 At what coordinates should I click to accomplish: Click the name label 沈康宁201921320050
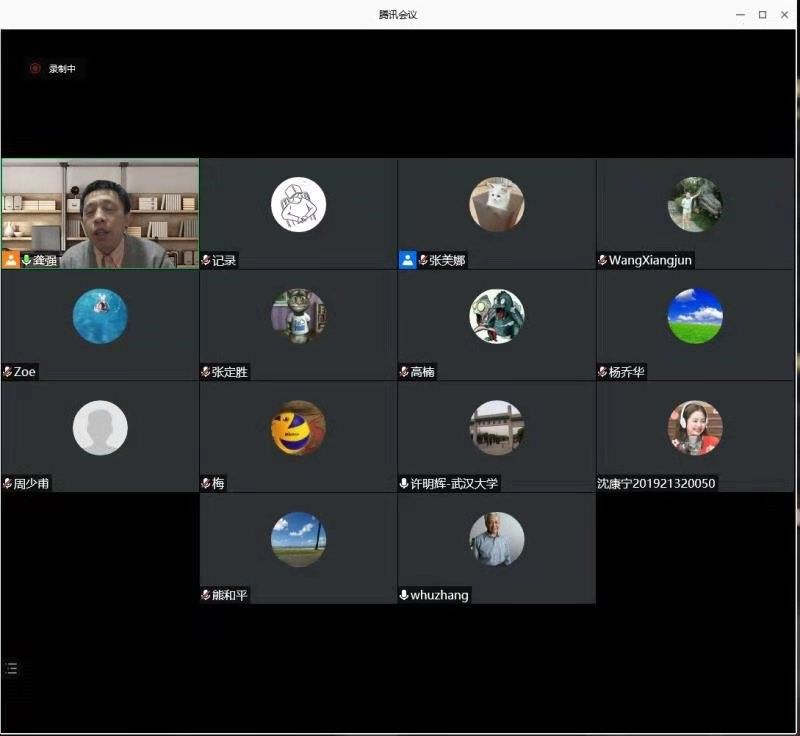656,484
